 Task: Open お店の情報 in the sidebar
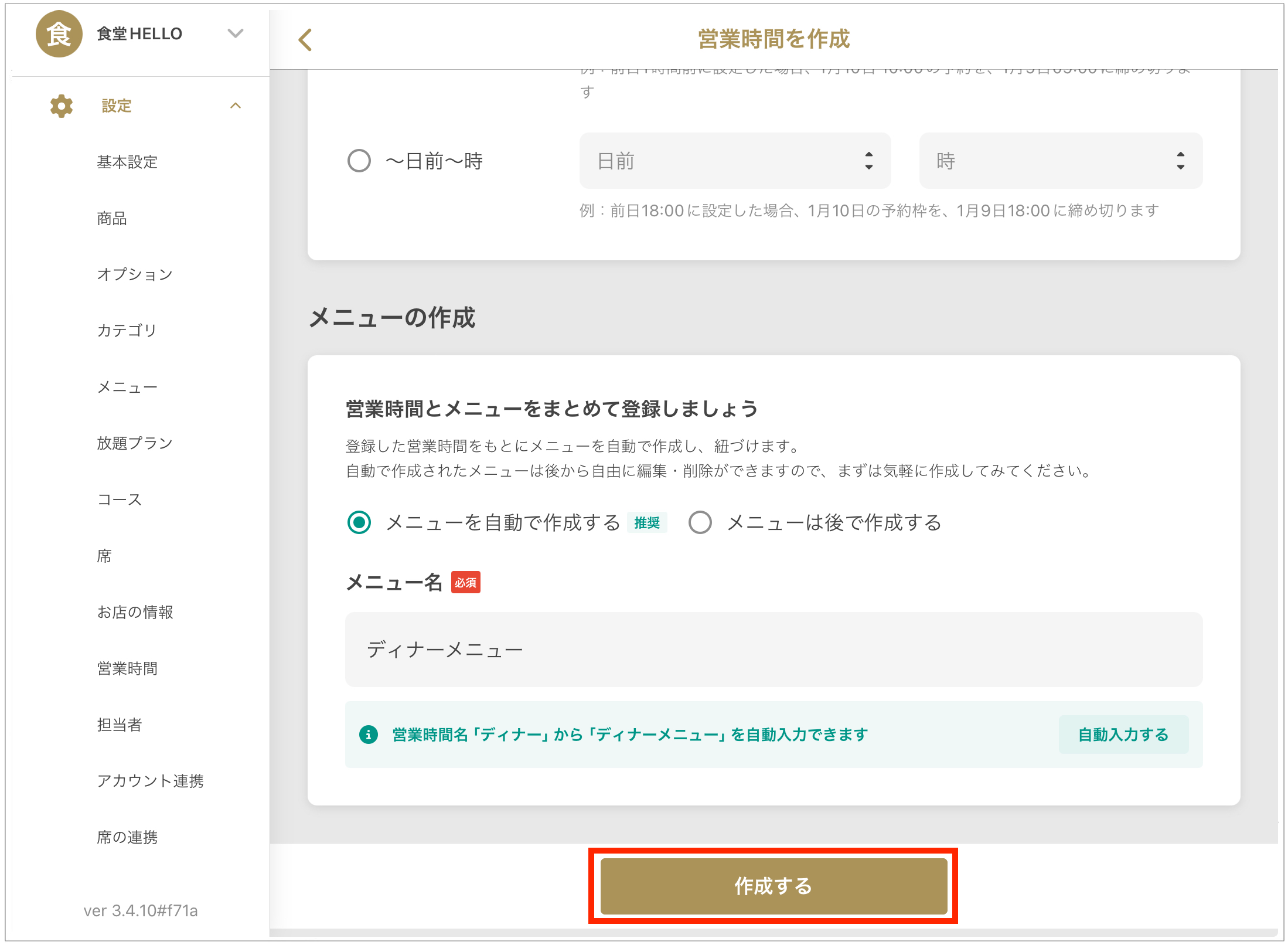pos(135,612)
